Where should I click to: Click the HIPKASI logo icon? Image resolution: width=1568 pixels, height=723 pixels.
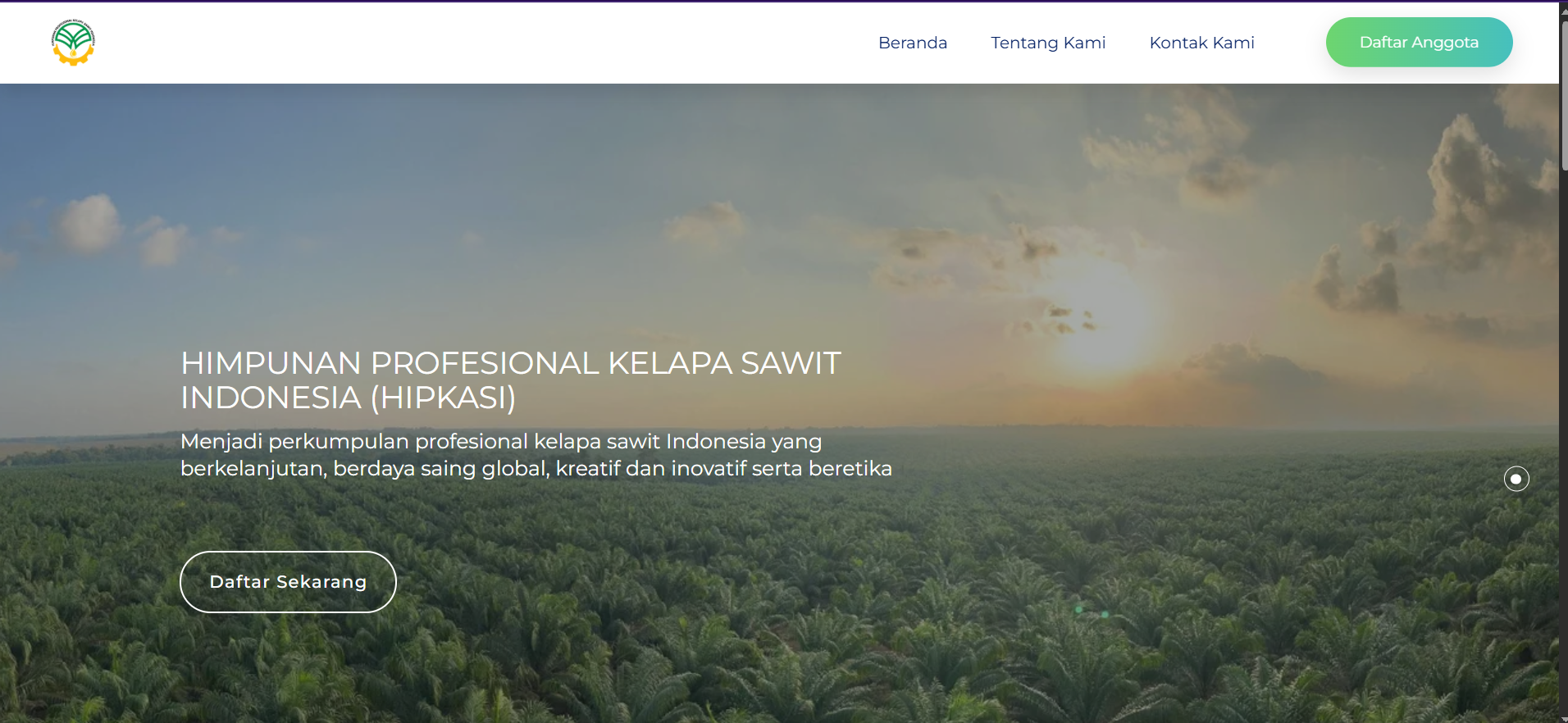(73, 43)
